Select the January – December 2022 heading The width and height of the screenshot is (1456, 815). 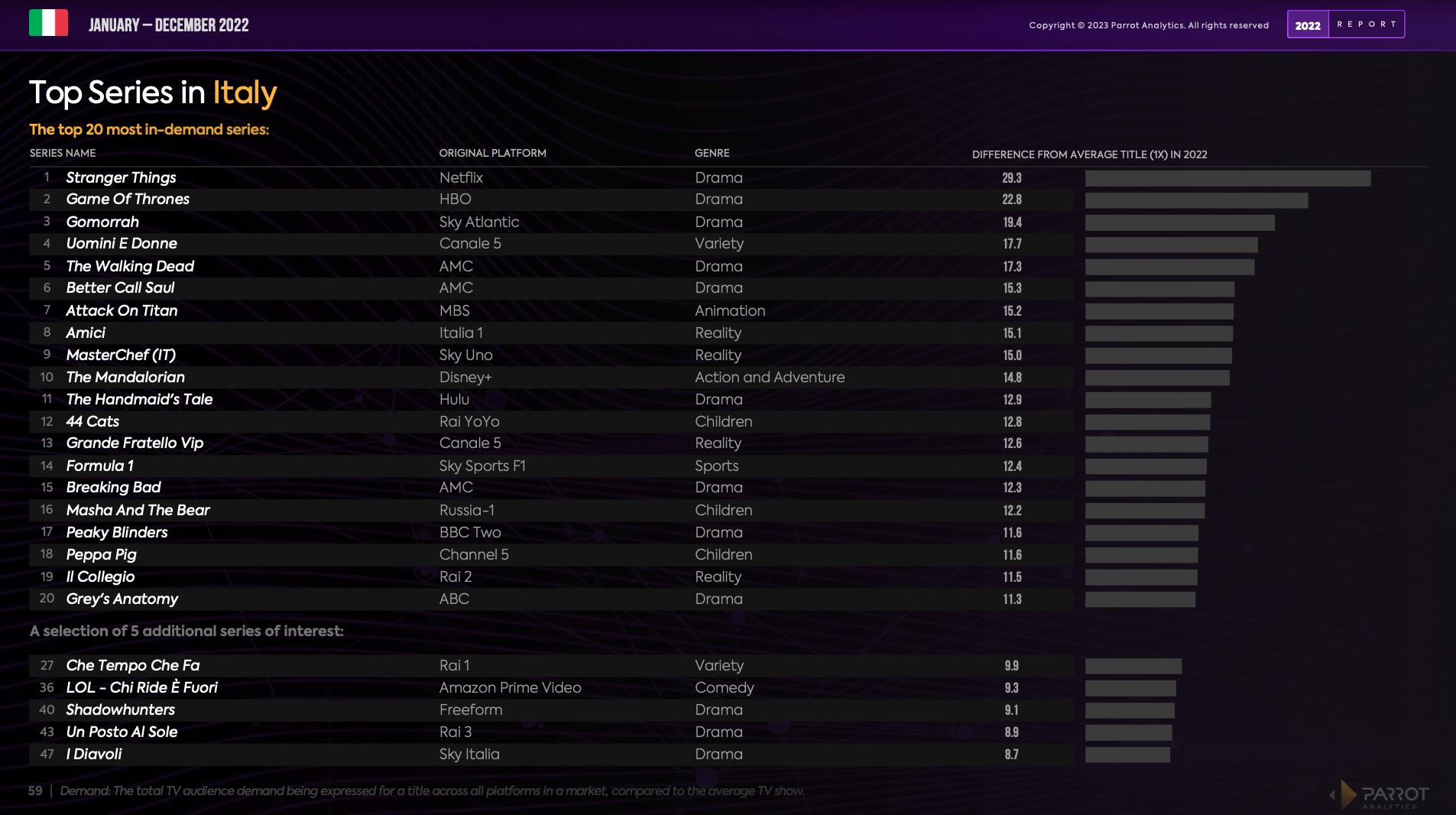(168, 25)
